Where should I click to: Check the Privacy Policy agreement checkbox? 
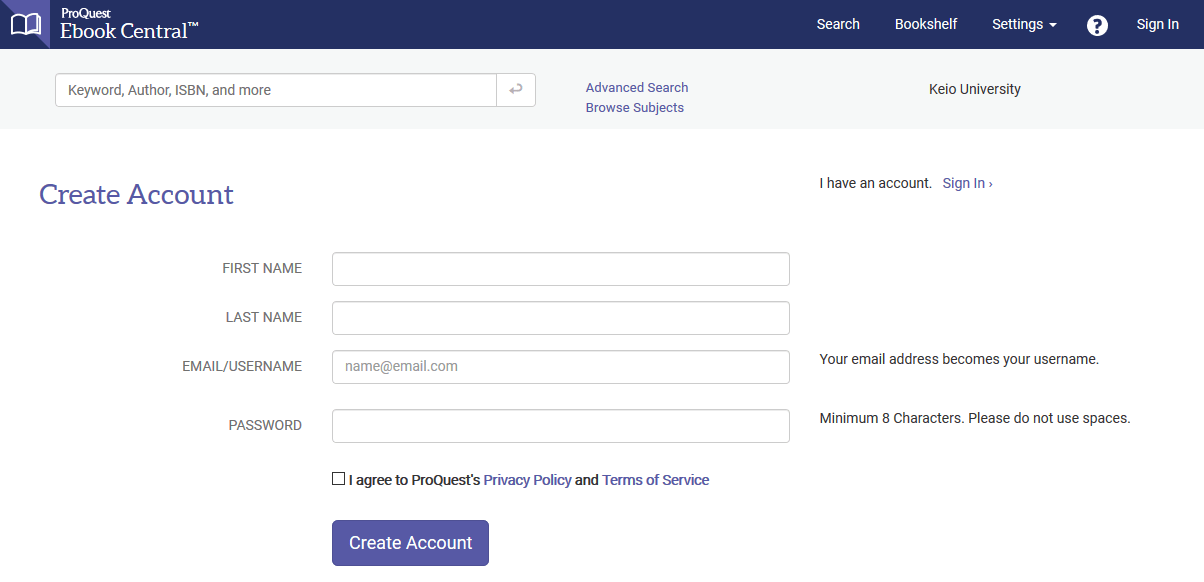(338, 478)
